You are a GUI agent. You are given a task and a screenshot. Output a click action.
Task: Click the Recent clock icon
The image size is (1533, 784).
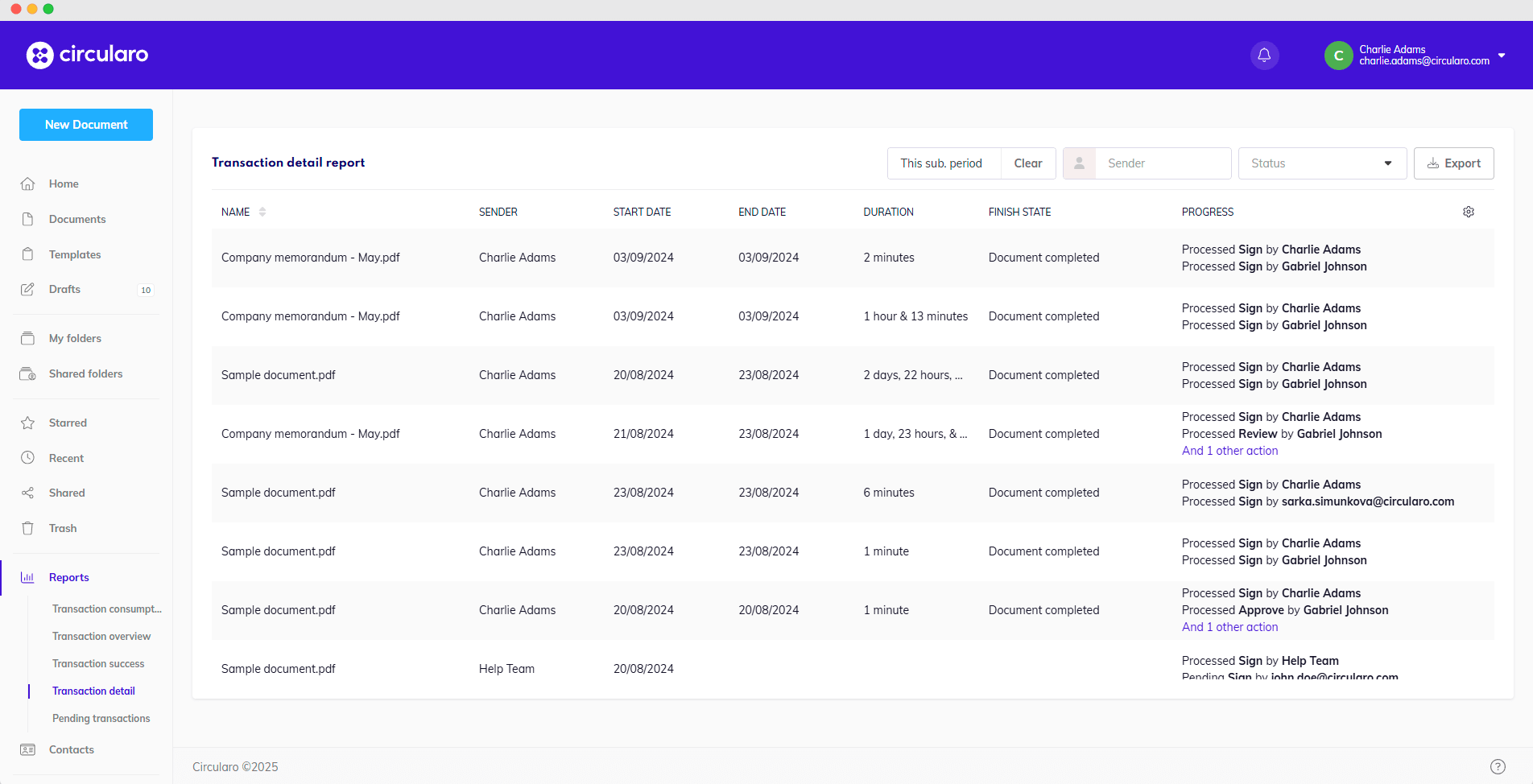point(27,458)
